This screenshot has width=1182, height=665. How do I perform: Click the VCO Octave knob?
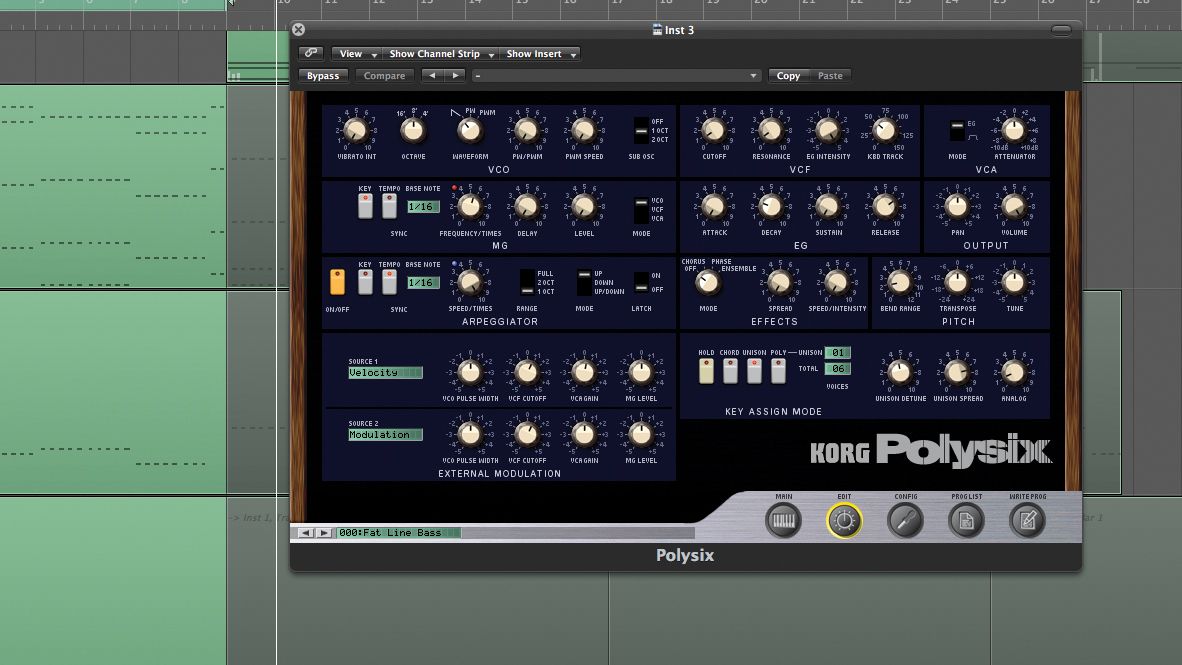point(412,130)
